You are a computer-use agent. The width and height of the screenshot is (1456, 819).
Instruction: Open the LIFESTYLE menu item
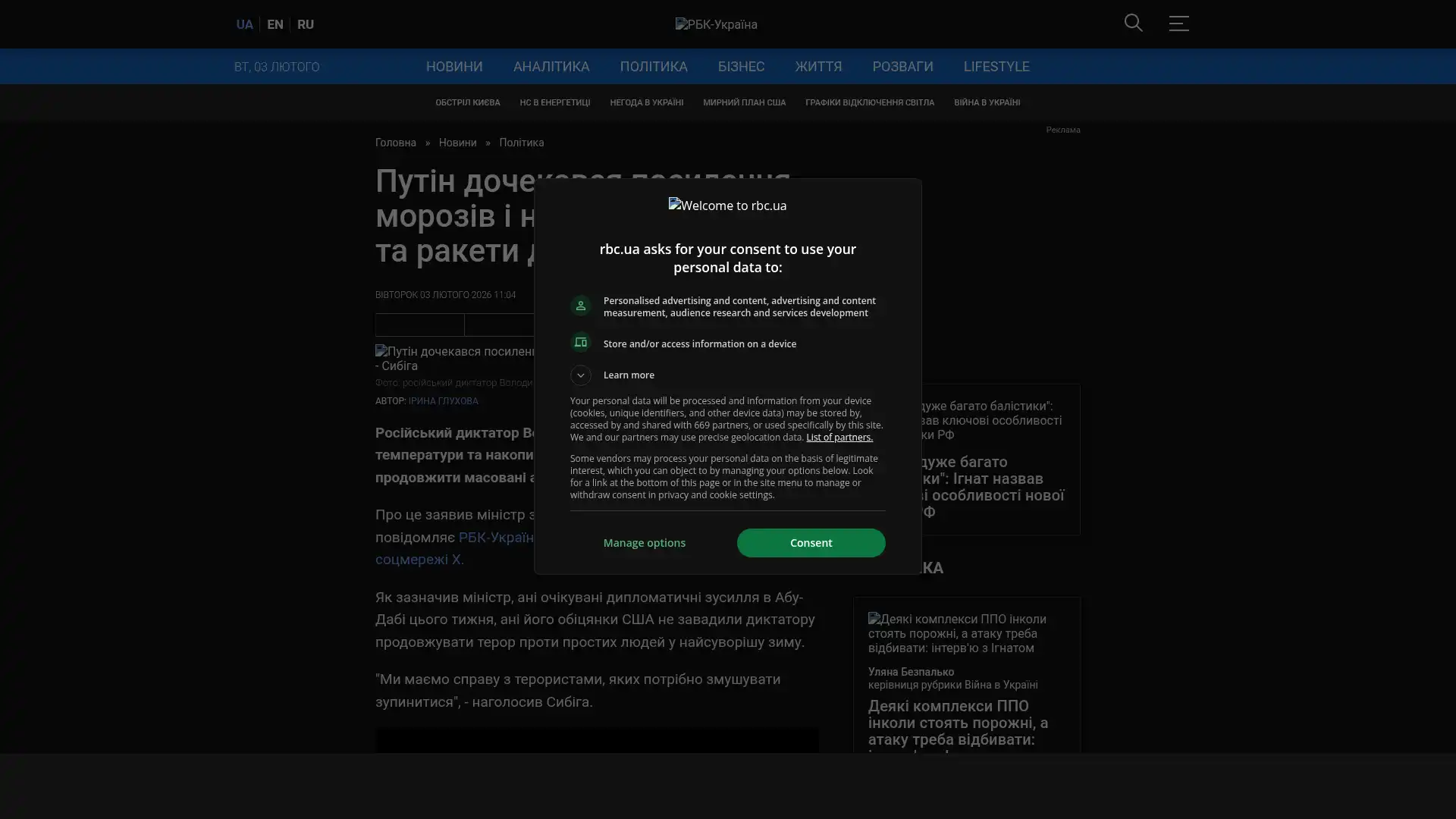(x=996, y=67)
